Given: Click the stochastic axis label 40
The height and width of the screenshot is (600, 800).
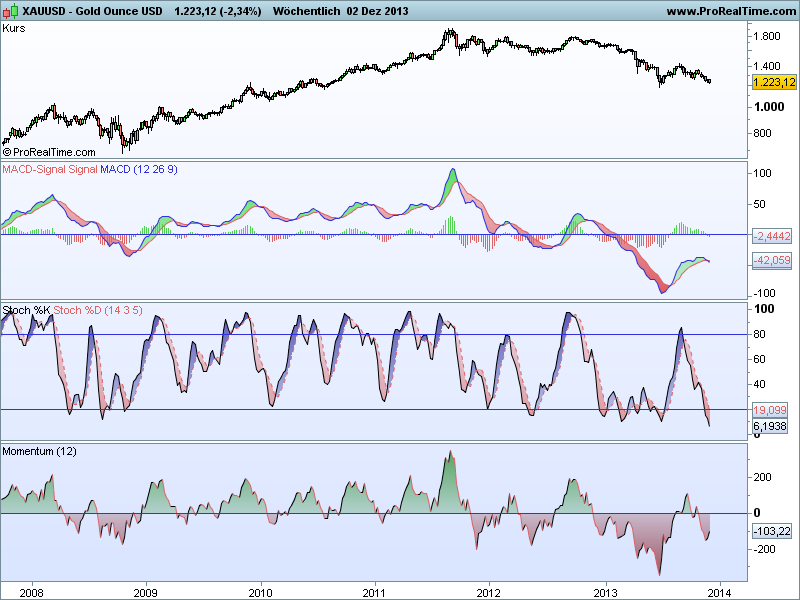Looking at the screenshot, I should point(760,384).
